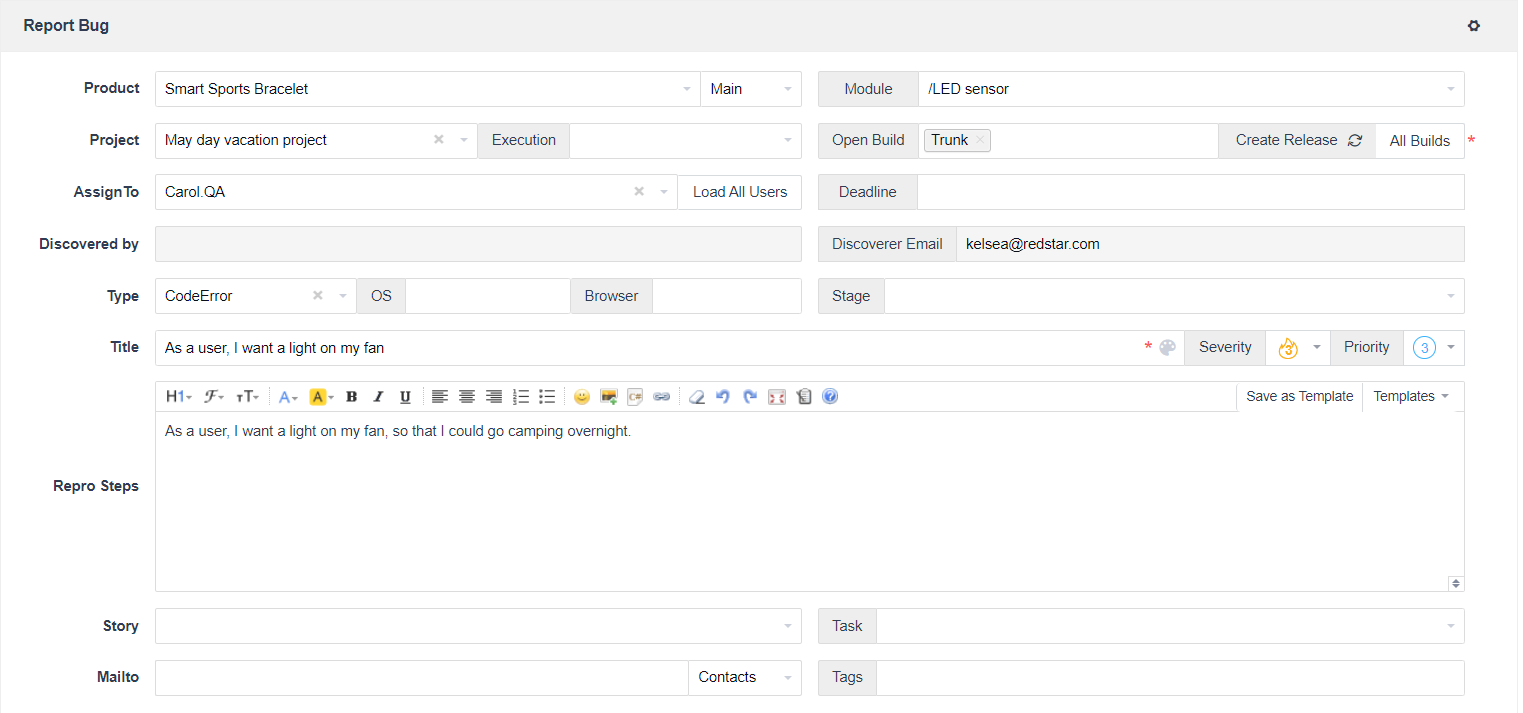Screen dimensions: 1523x713
Task: Click the Load All Users button
Action: (x=740, y=192)
